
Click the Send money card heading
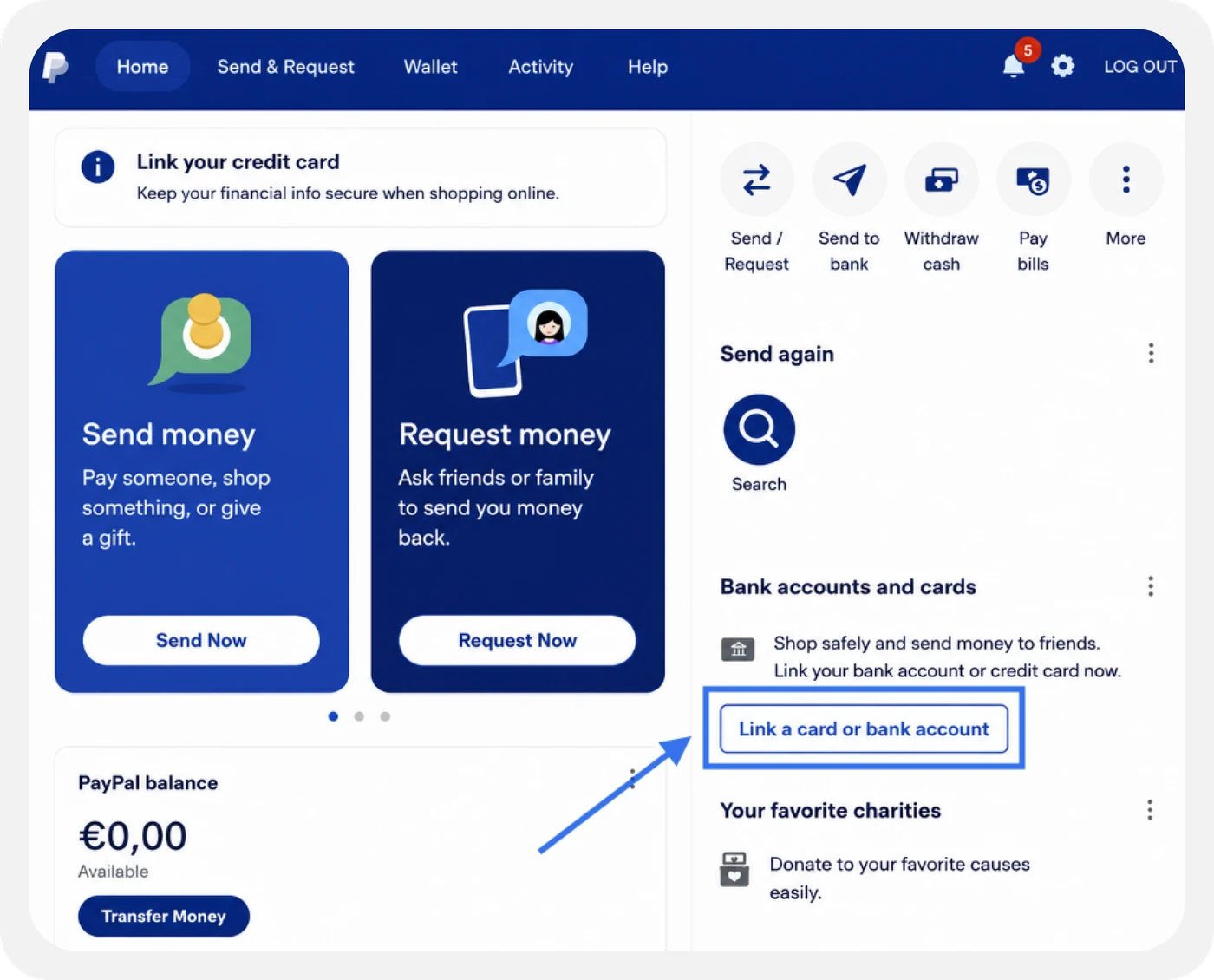pos(169,434)
